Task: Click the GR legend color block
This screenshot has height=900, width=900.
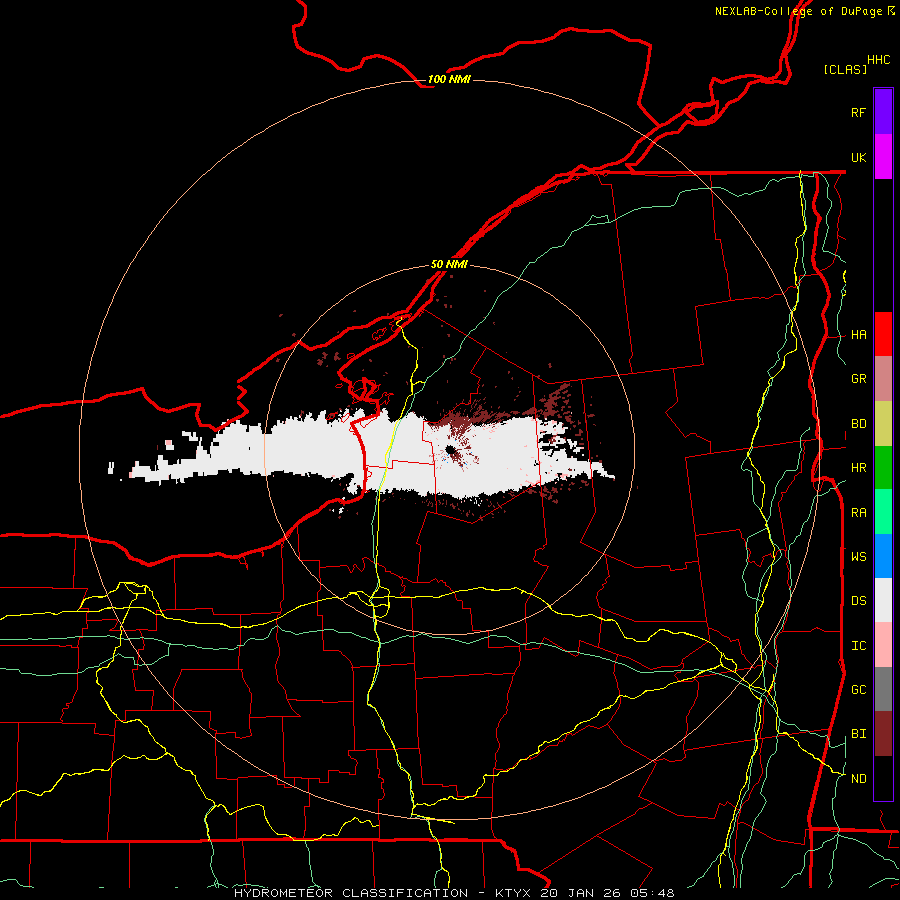Action: point(883,378)
